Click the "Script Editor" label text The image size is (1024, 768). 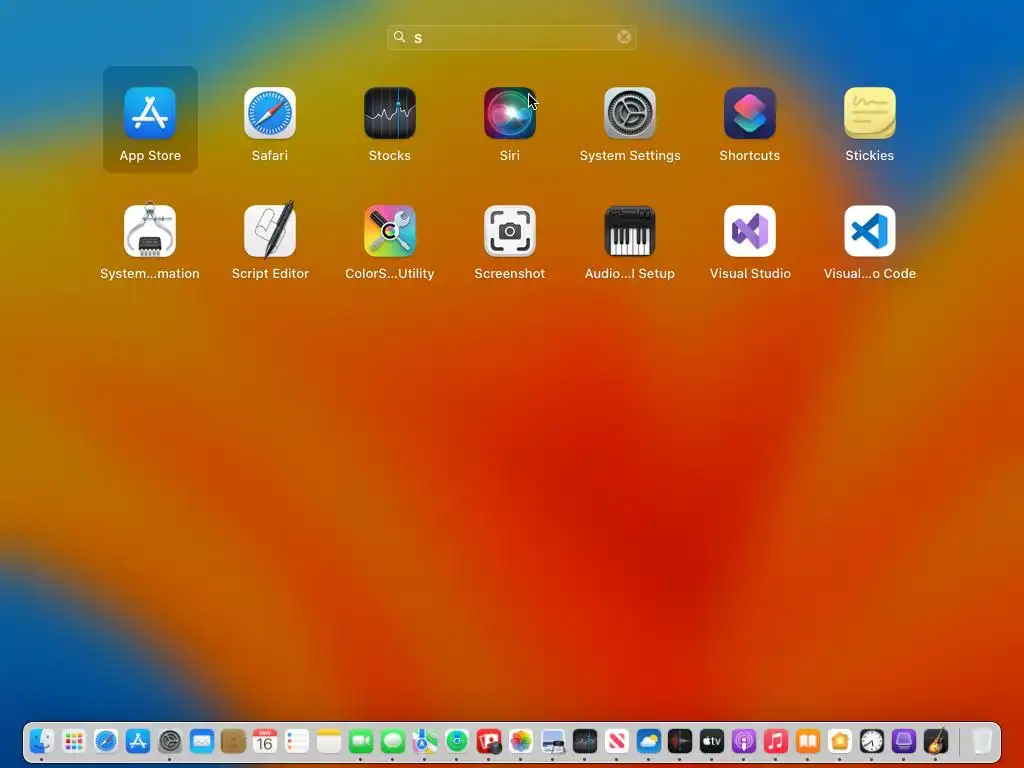click(x=270, y=274)
